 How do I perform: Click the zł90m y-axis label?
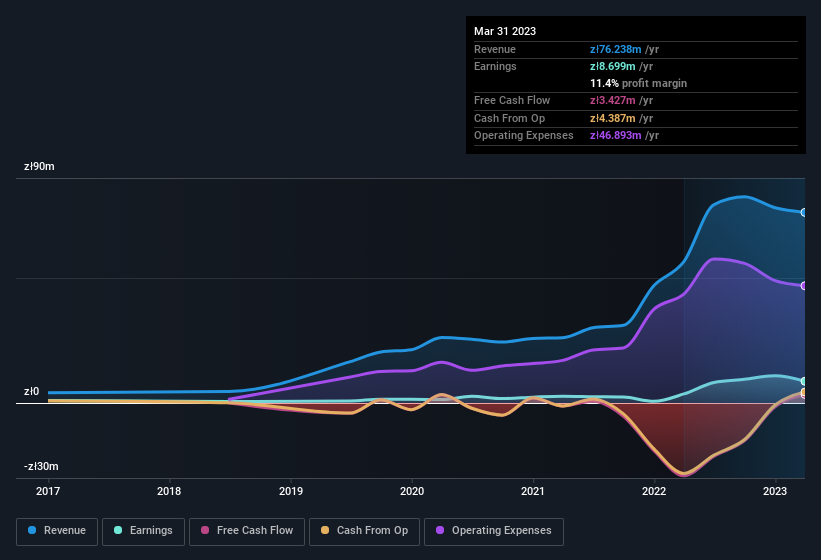(39, 166)
